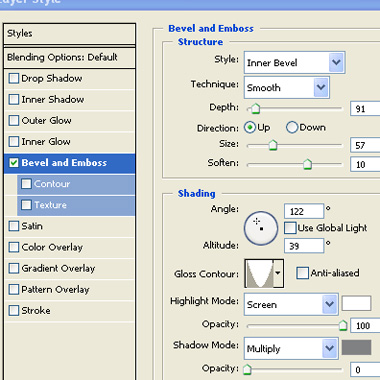Screen dimensions: 380x380
Task: Select the Inner Shadow effect row
Action: [70, 100]
